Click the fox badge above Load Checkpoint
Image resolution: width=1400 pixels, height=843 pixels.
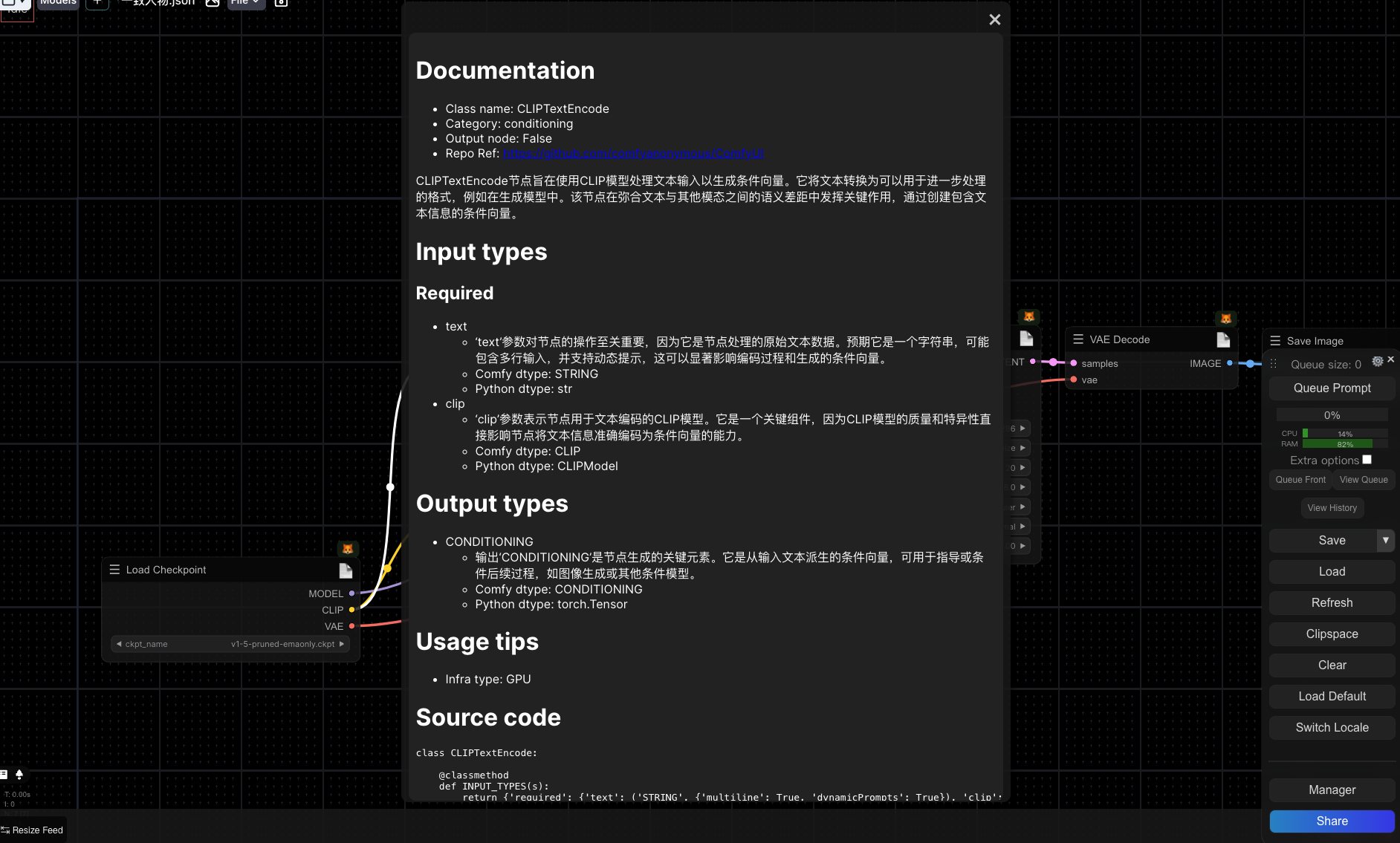click(347, 549)
